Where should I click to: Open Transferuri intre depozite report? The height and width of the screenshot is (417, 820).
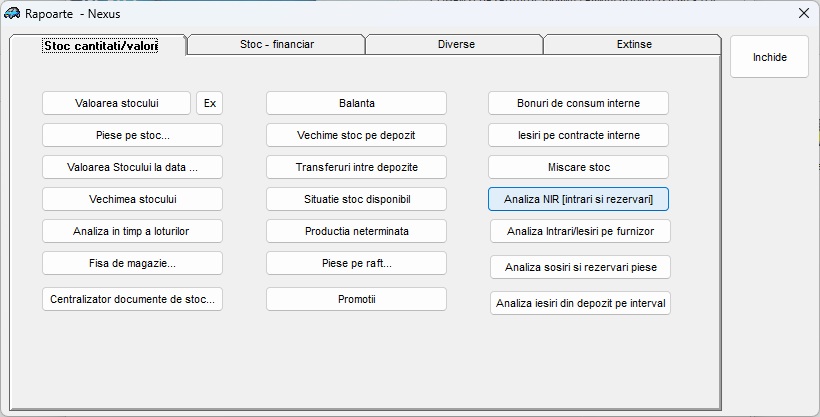pos(356,167)
